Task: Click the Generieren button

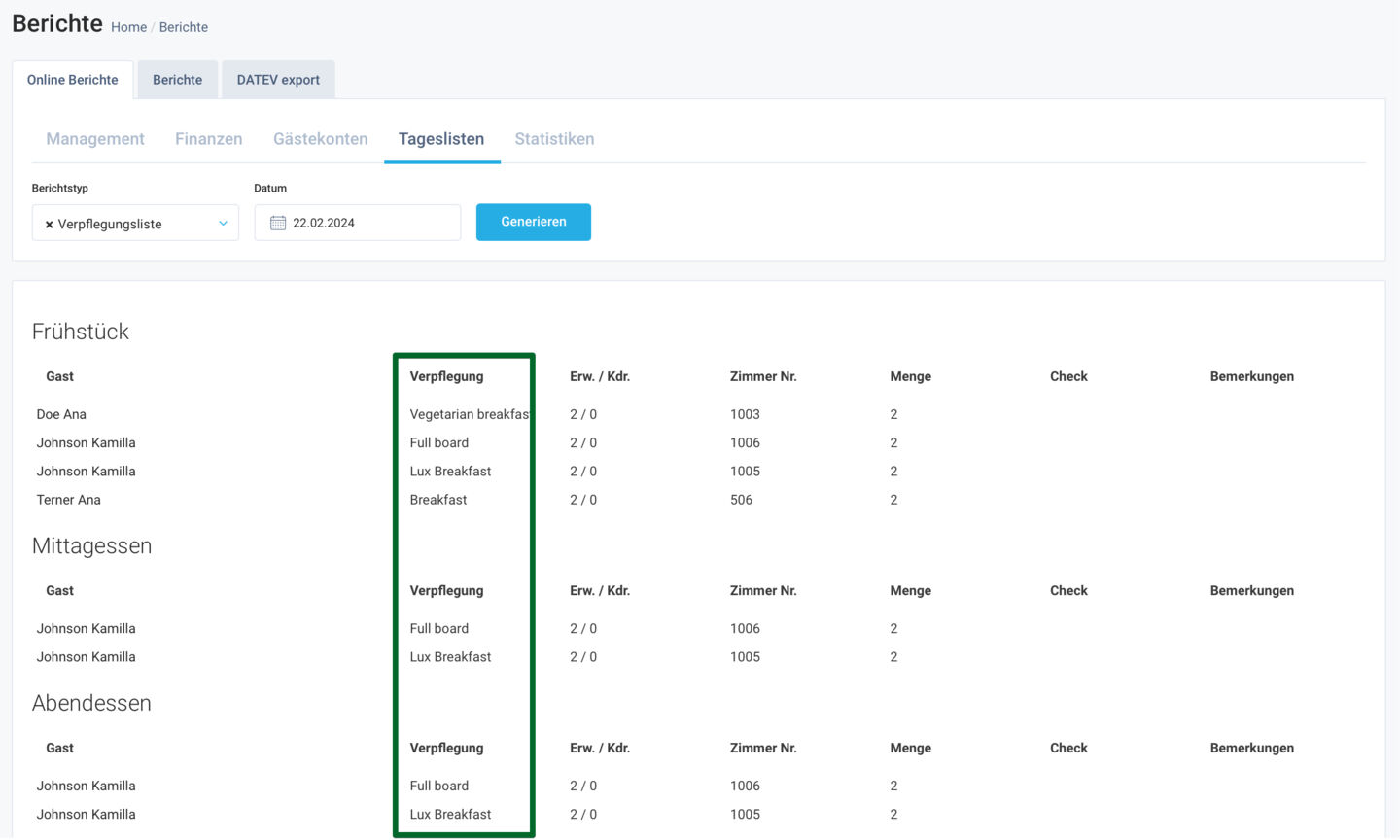Action: [534, 222]
